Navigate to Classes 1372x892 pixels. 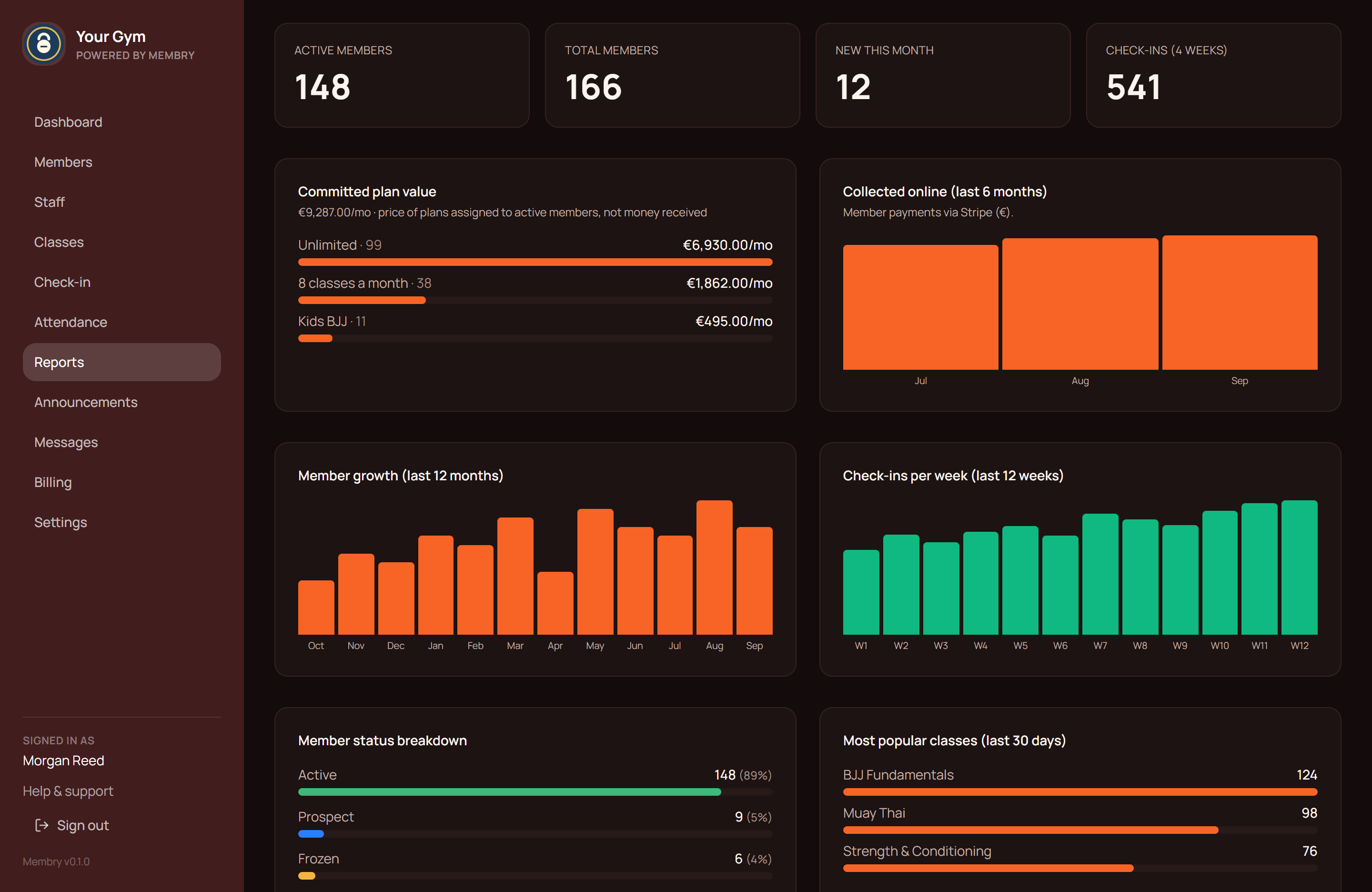coord(121,242)
